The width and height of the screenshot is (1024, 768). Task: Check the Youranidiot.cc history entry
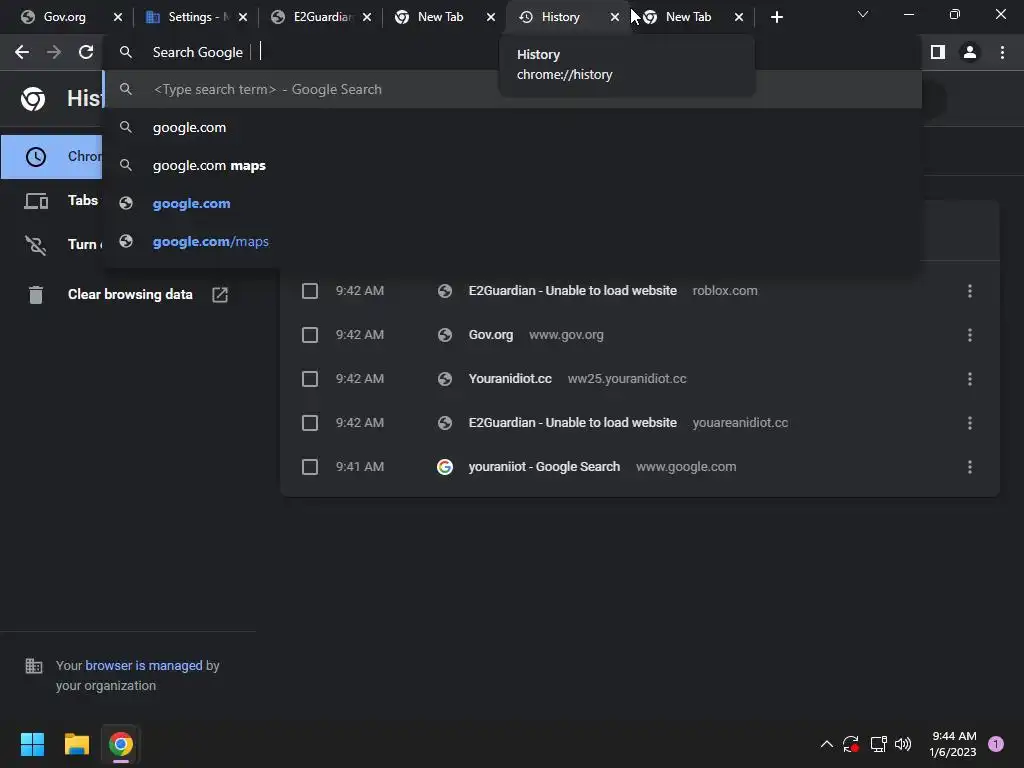310,379
